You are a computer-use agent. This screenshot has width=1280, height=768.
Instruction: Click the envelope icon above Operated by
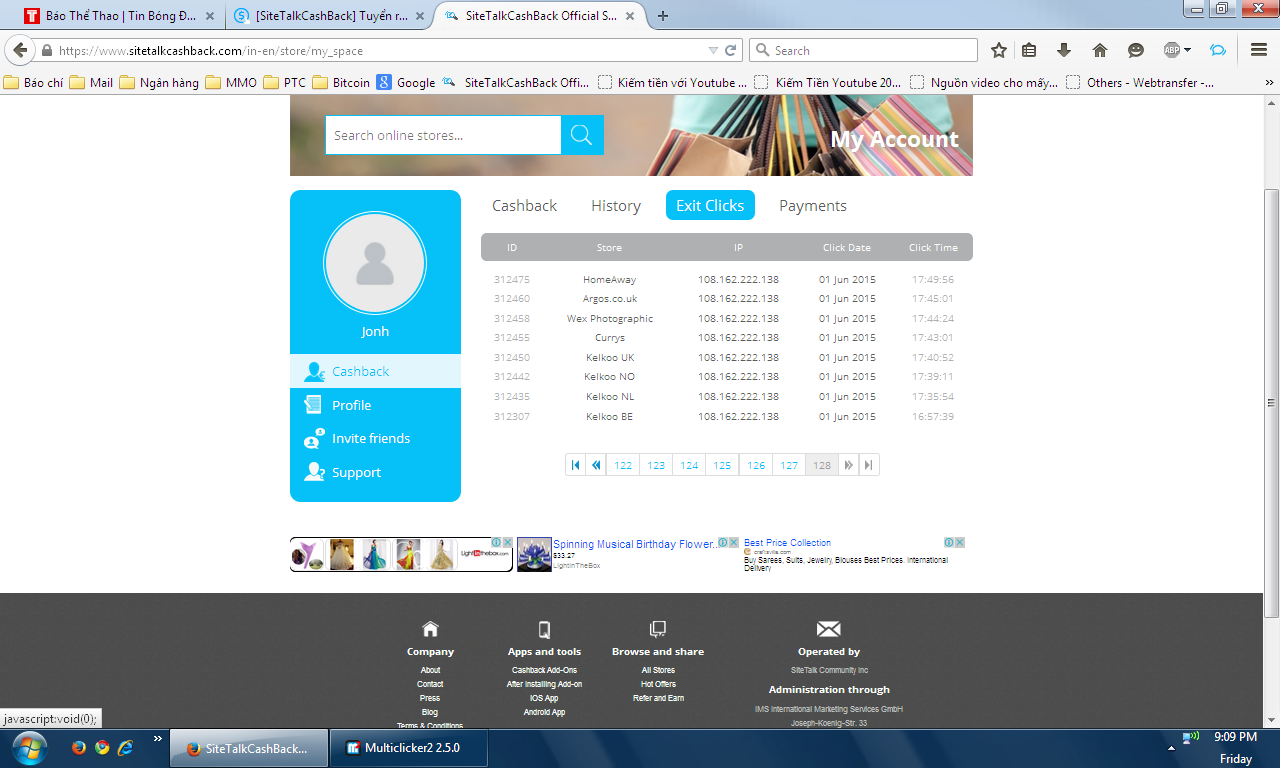coord(828,629)
